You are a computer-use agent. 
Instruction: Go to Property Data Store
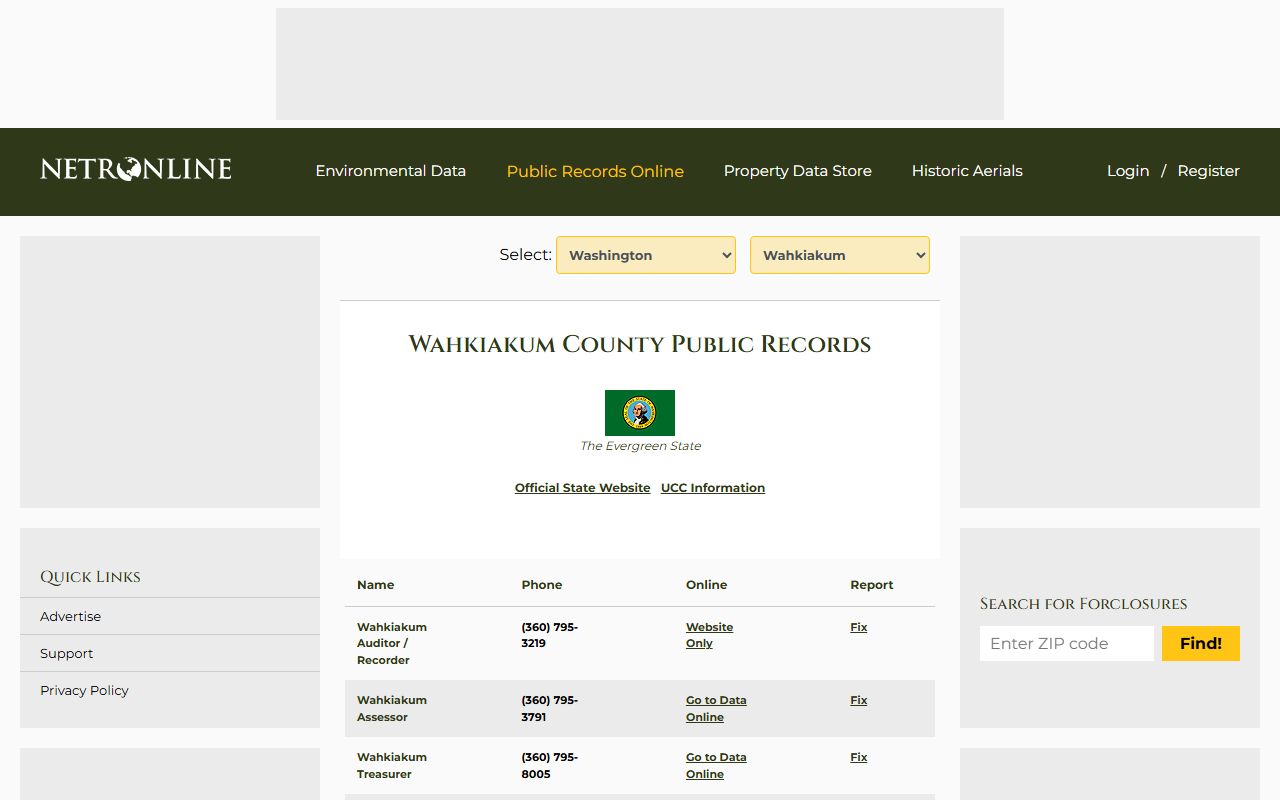click(x=798, y=171)
